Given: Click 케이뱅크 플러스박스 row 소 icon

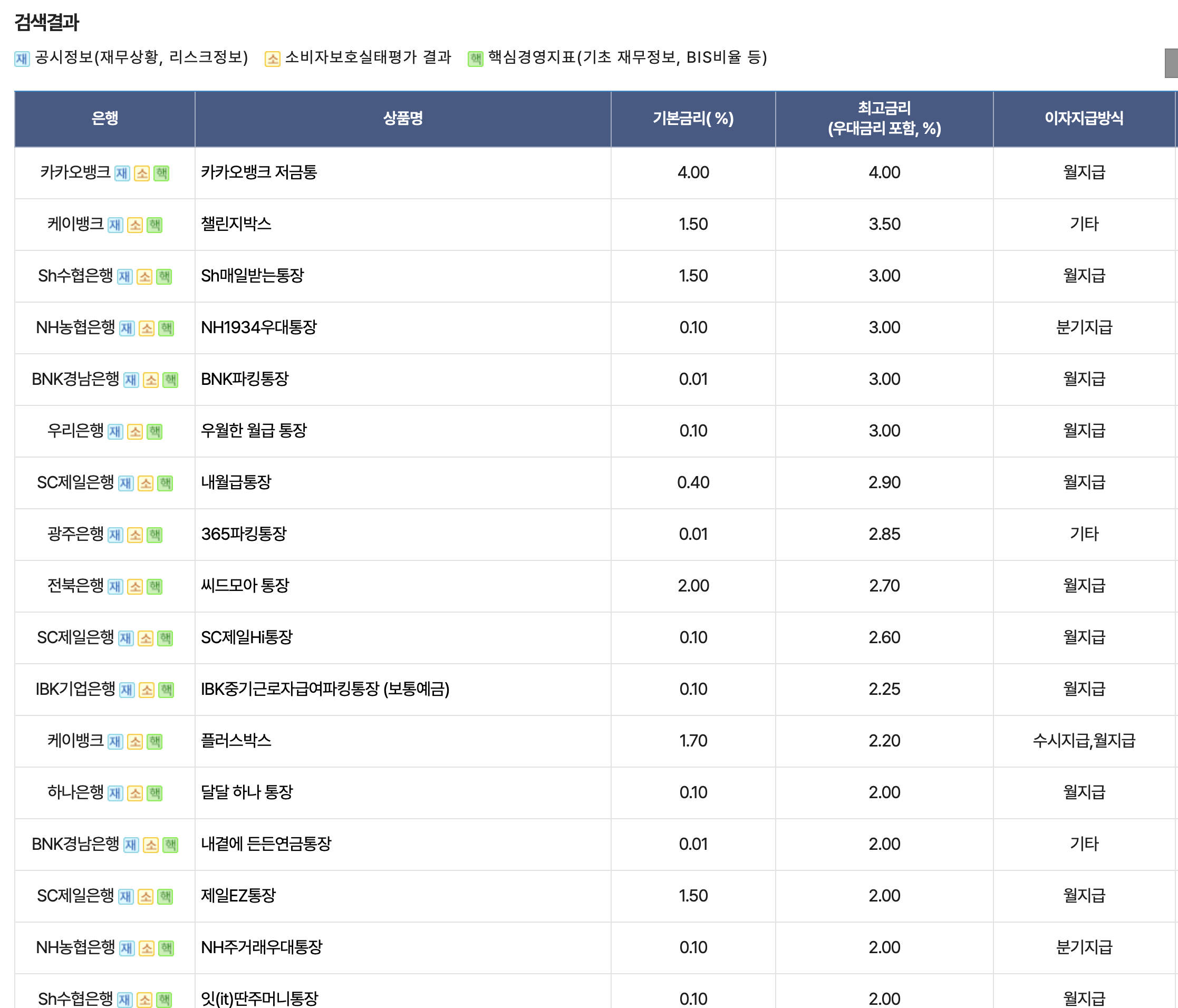Looking at the screenshot, I should [x=135, y=742].
